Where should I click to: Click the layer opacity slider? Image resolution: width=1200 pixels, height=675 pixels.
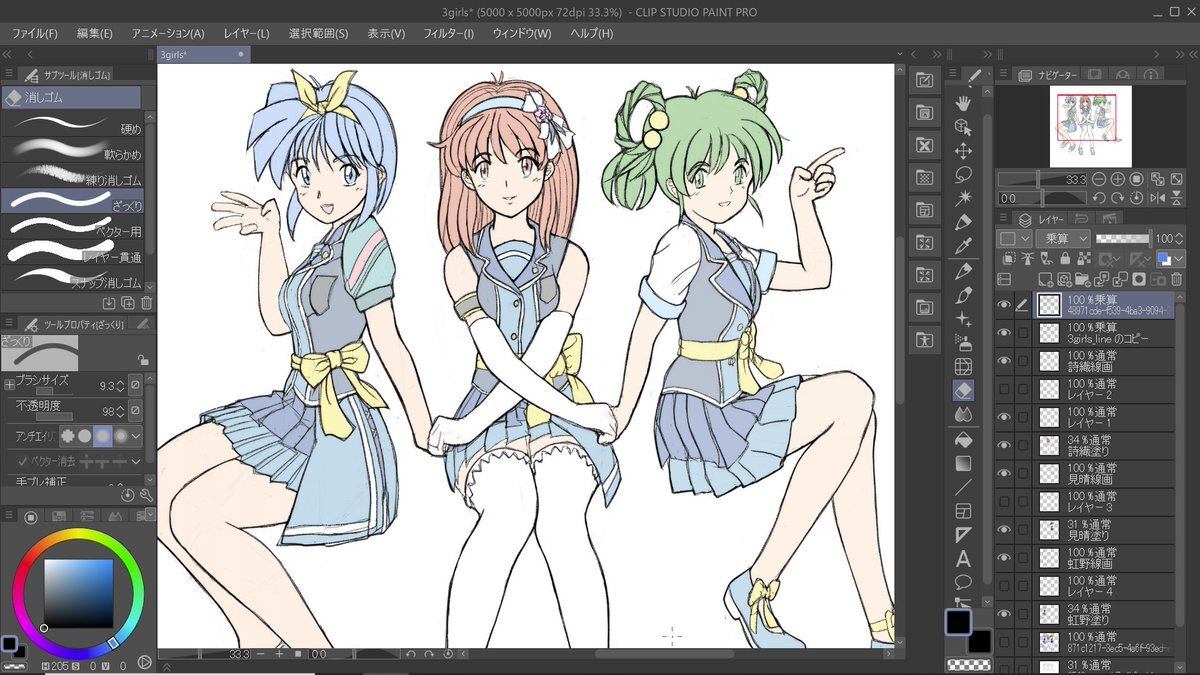1123,239
